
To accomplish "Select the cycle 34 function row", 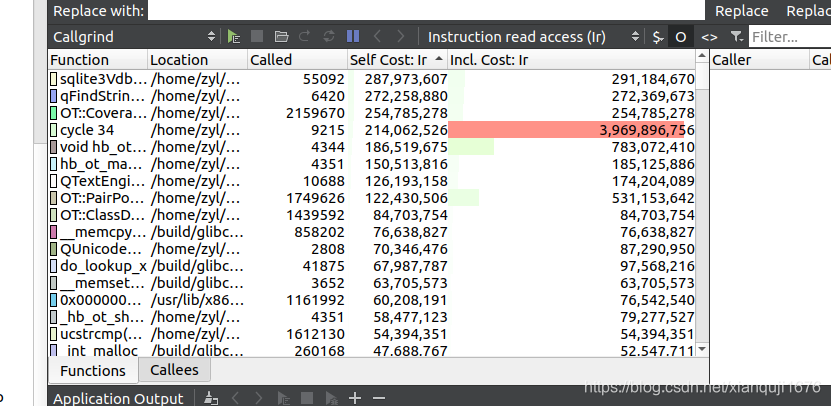I will coord(372,130).
